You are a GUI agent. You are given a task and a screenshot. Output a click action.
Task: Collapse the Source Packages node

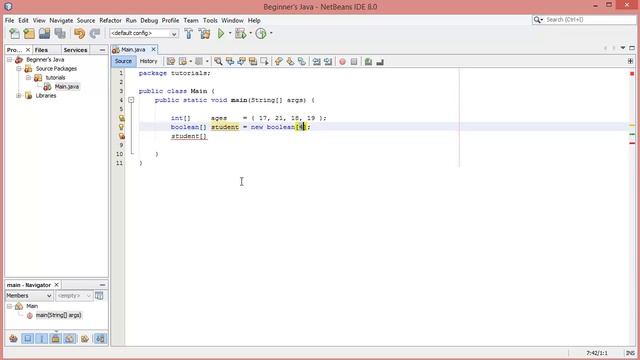tap(19, 69)
